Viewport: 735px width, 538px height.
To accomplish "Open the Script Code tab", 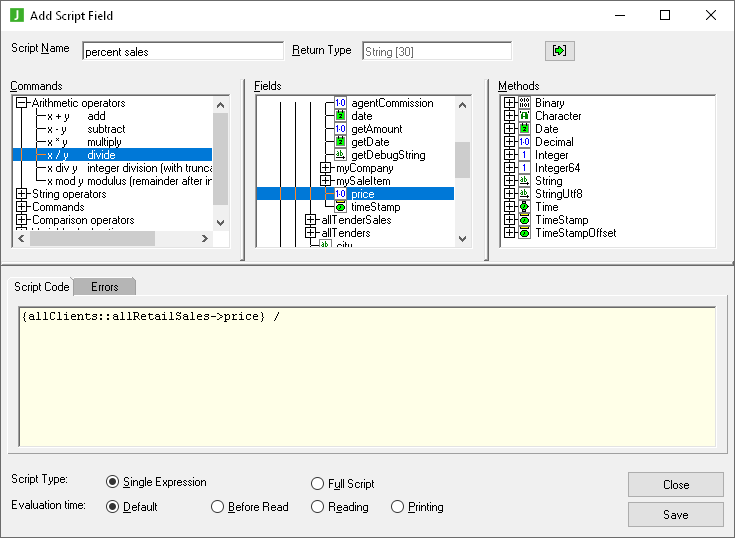I will tap(42, 287).
